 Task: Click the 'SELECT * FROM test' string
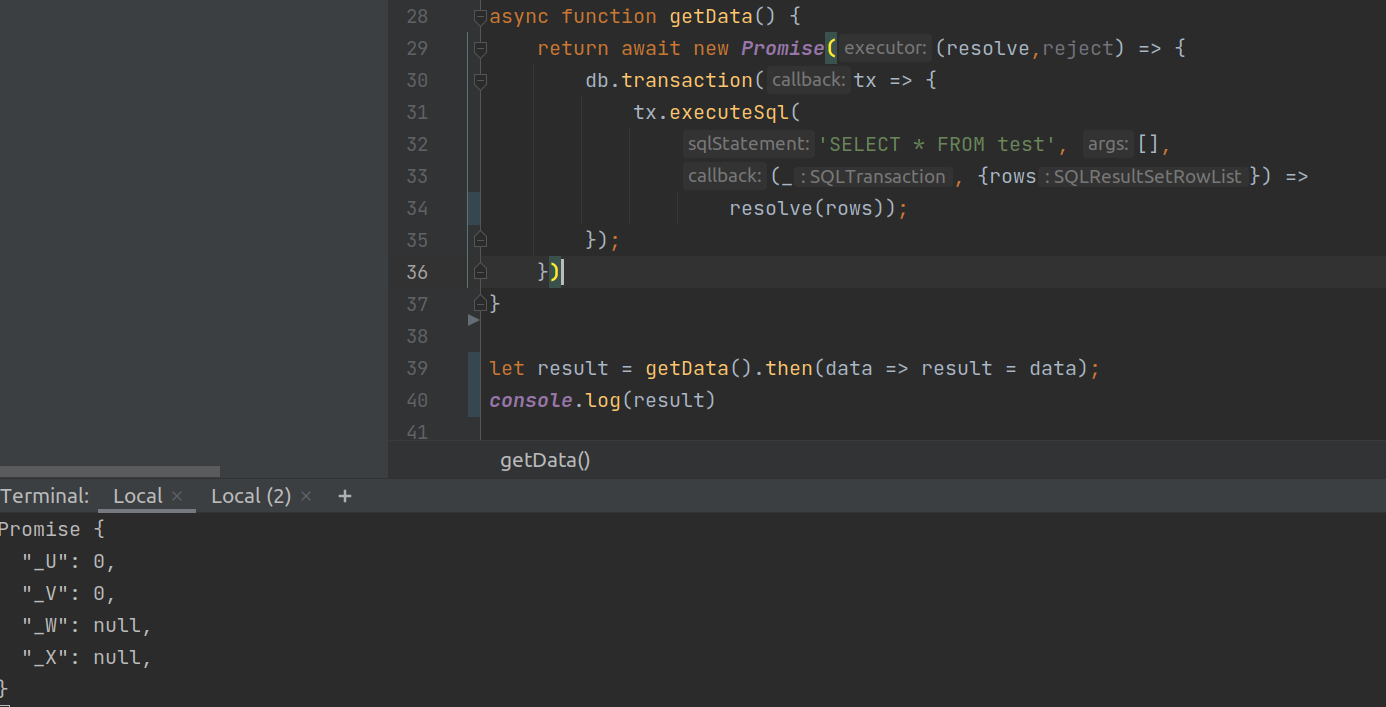point(937,144)
